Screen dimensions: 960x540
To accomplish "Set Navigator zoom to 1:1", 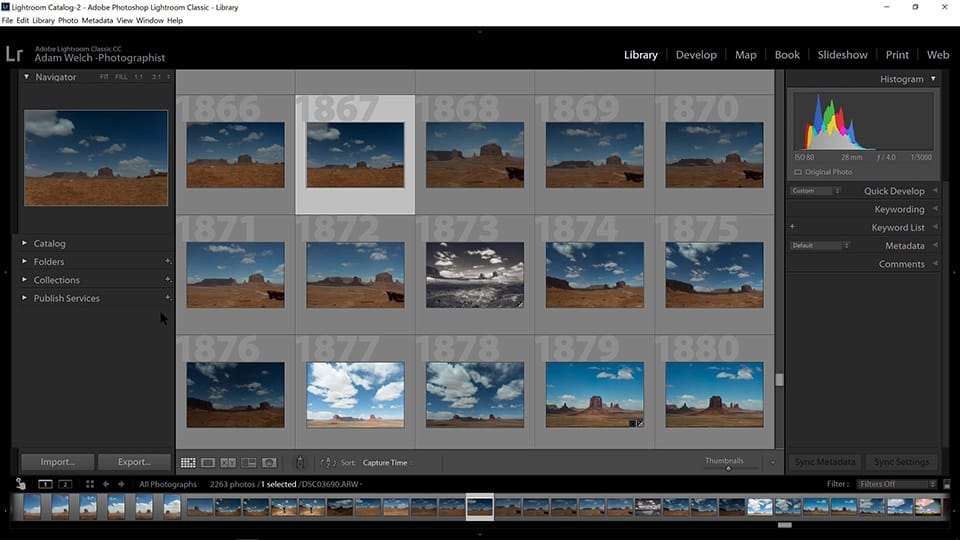I will click(138, 77).
